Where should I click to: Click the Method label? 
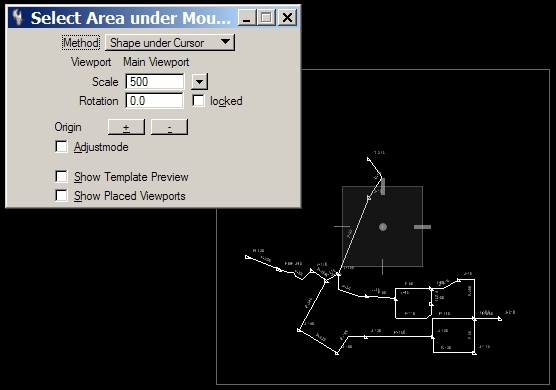pyautogui.click(x=81, y=43)
